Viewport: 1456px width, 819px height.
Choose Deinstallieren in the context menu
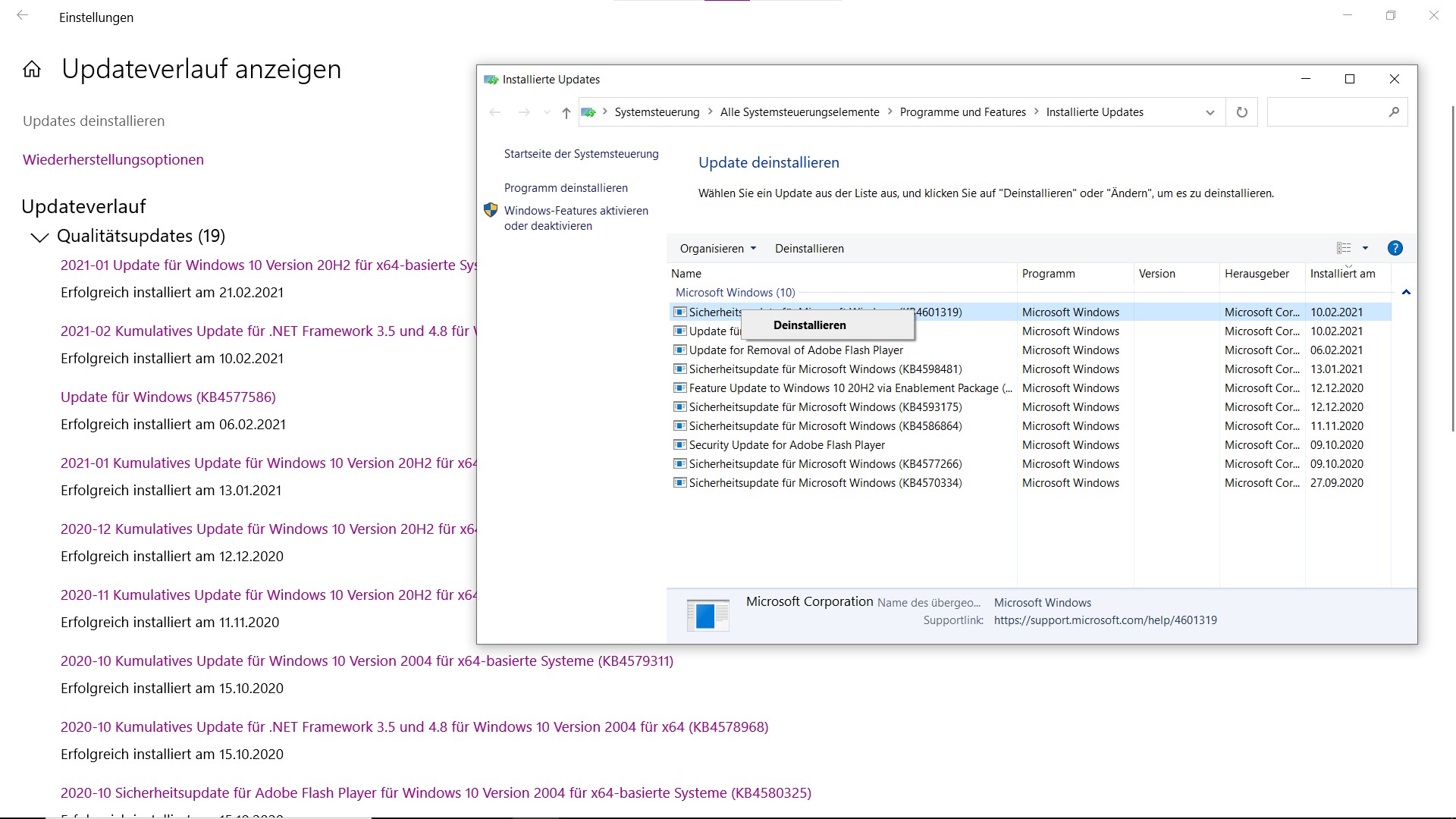809,325
